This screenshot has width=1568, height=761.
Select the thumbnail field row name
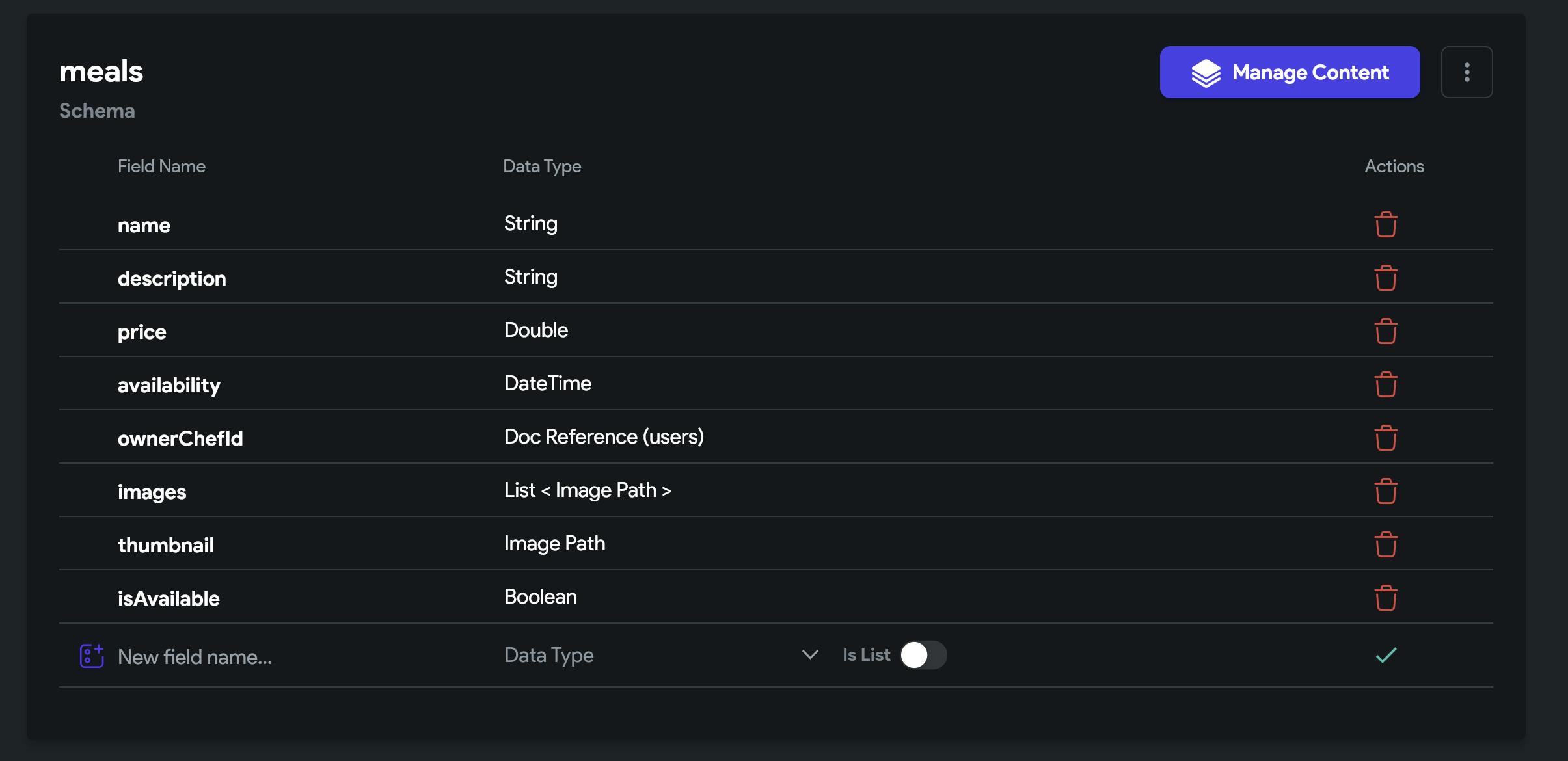pyautogui.click(x=166, y=545)
